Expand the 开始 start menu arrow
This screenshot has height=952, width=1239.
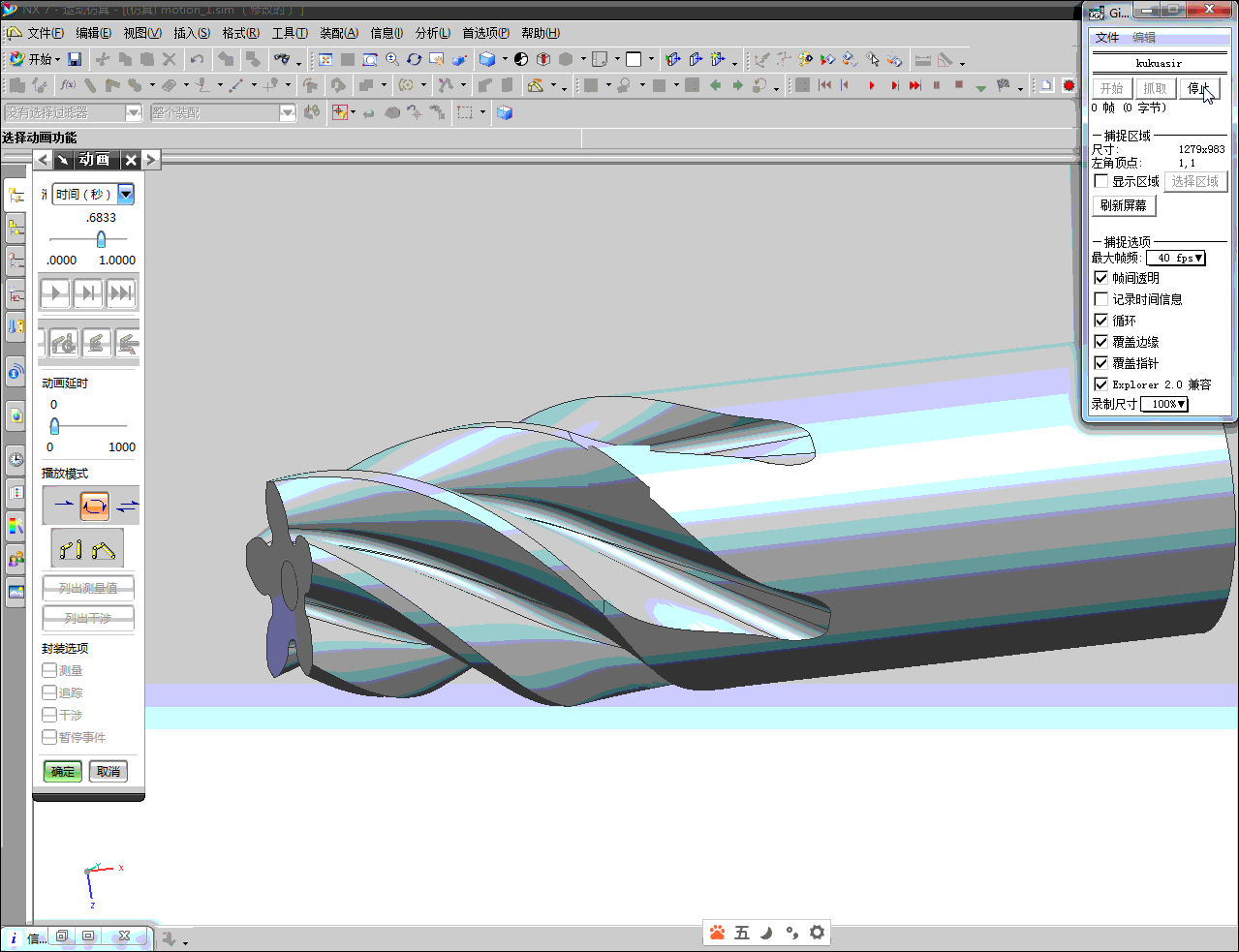pos(57,60)
